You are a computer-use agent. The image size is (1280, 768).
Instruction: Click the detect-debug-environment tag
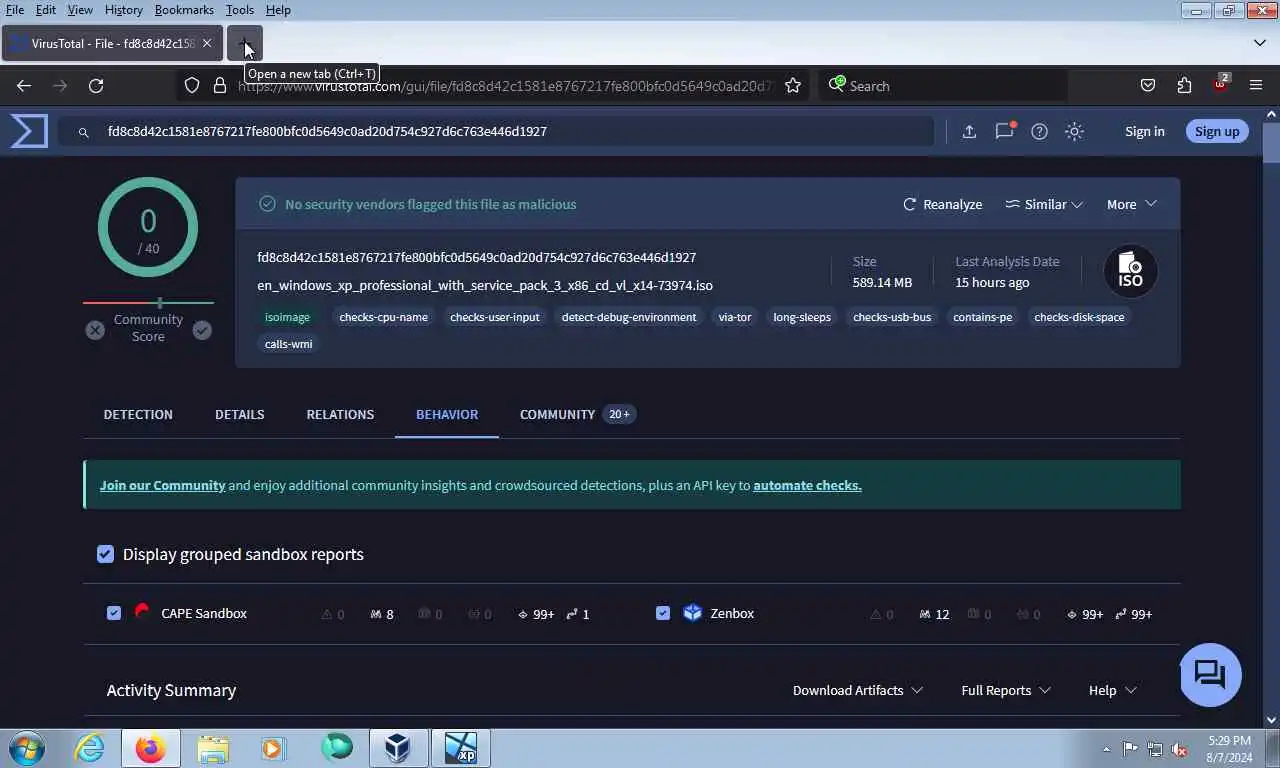point(629,317)
